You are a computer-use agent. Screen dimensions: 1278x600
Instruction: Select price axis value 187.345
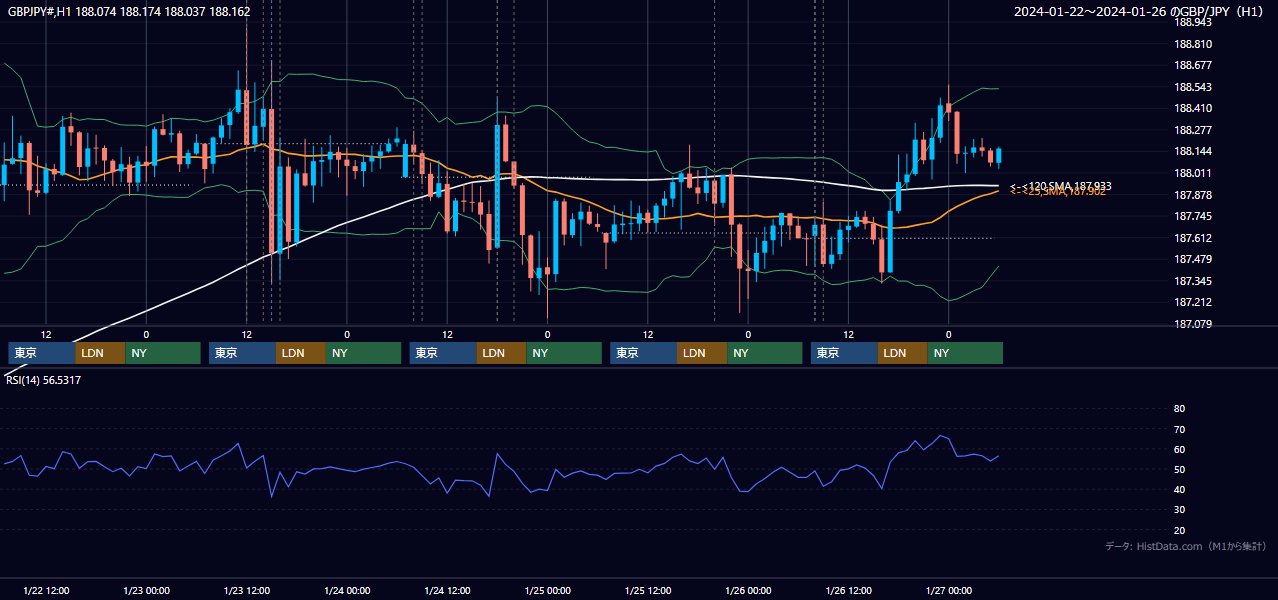pos(1193,281)
